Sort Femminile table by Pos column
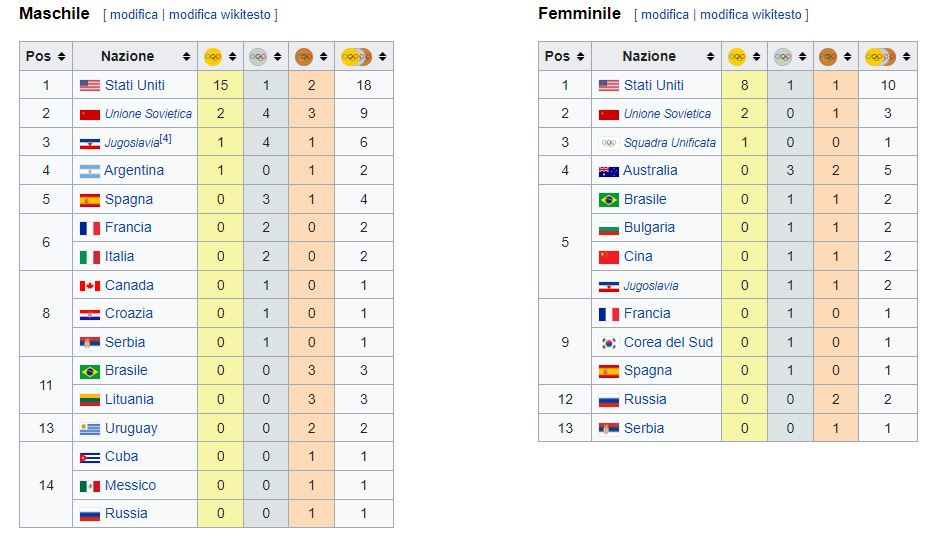928x545 pixels. point(580,57)
